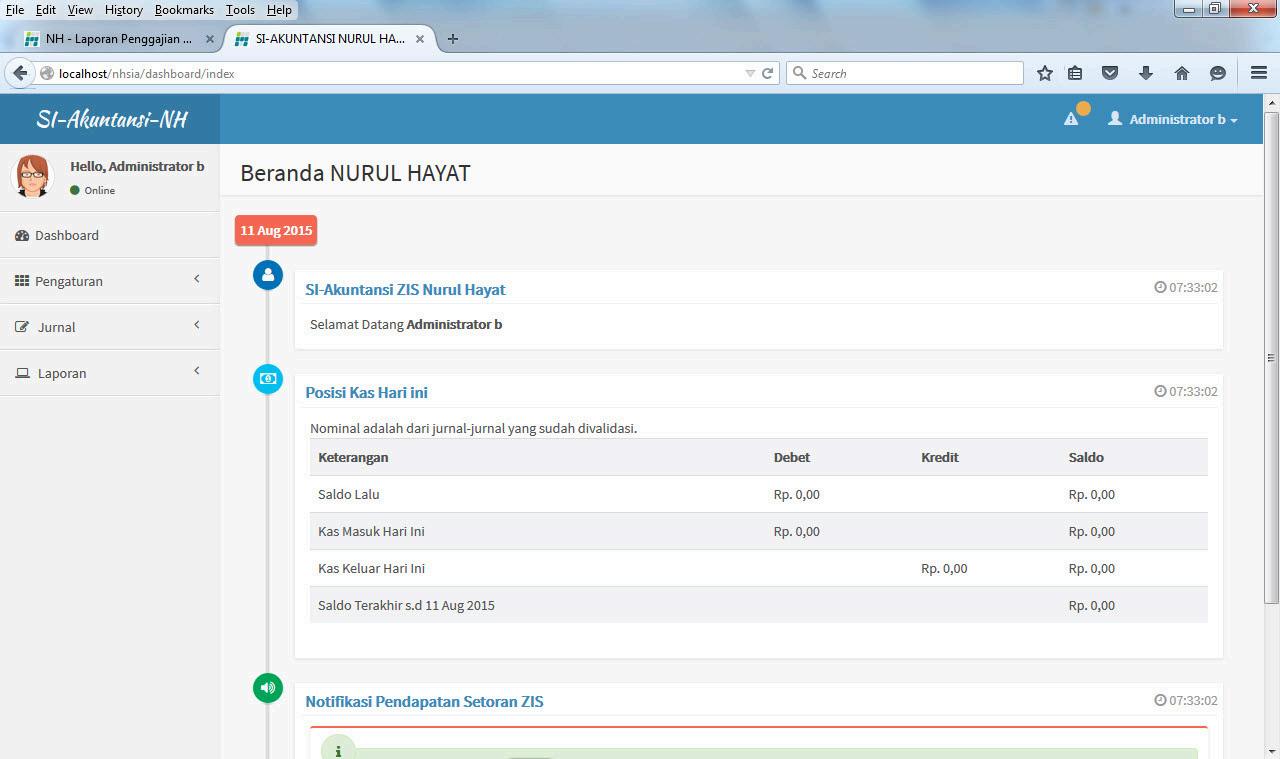Switch to NH - Laporan Penggajian tab
The height and width of the screenshot is (759, 1280).
click(x=119, y=39)
